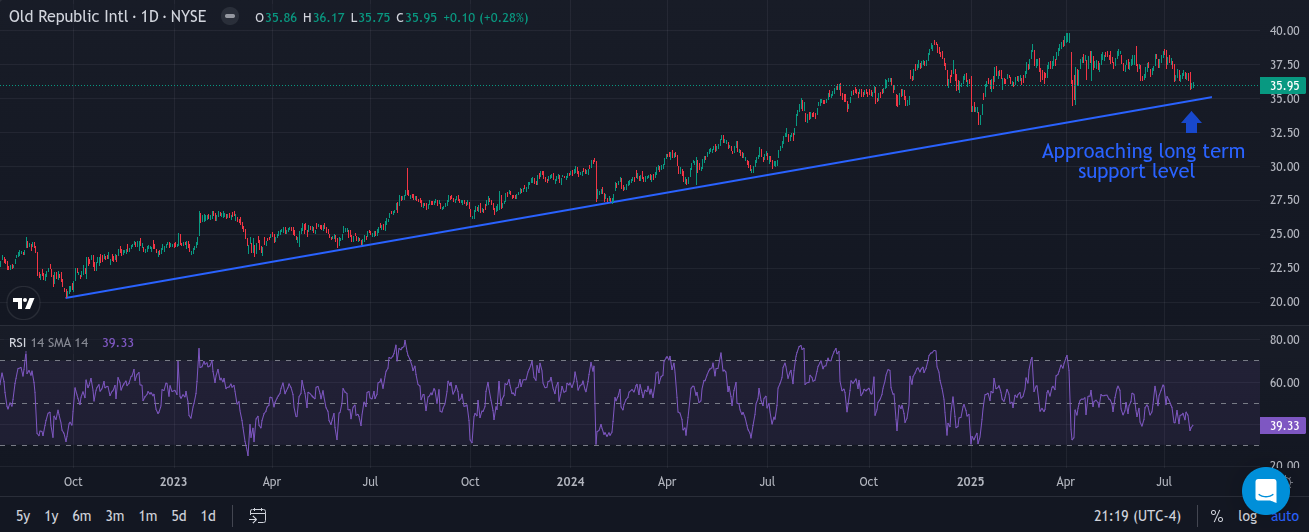Click the Old Republic Intl symbol title
The width and height of the screenshot is (1309, 532).
(108, 17)
